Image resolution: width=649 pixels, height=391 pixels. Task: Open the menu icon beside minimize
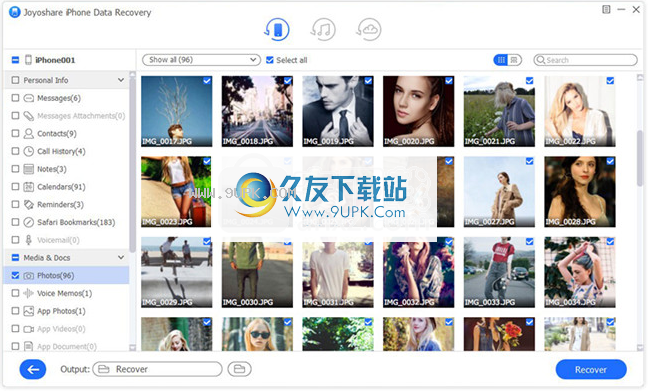tap(606, 9)
